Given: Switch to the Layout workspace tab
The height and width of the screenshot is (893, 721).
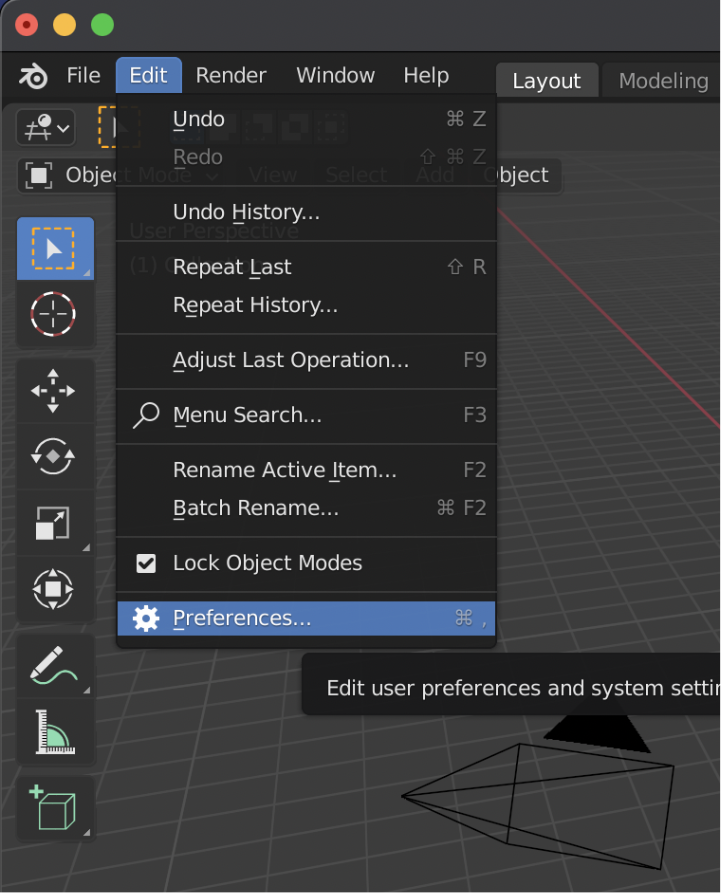Looking at the screenshot, I should [x=547, y=81].
